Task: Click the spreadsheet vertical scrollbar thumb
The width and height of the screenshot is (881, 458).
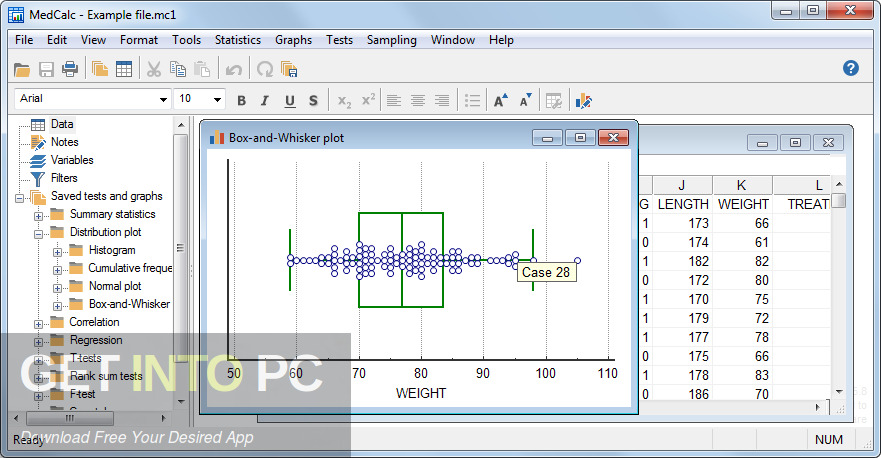Action: 839,201
